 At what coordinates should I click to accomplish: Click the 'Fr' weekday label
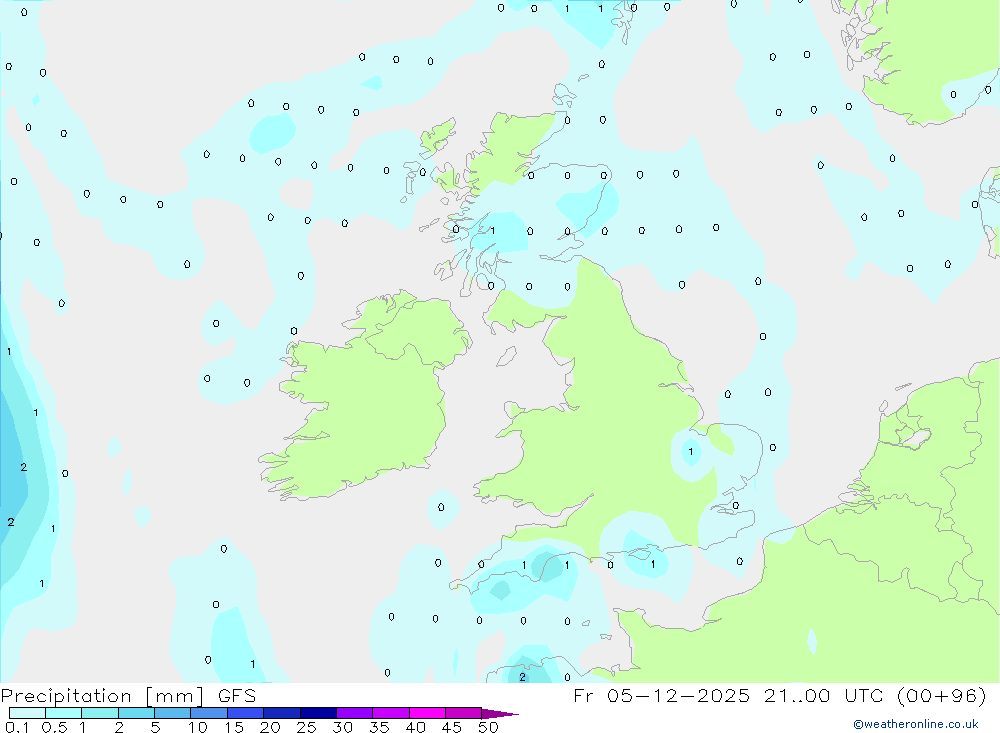point(584,695)
